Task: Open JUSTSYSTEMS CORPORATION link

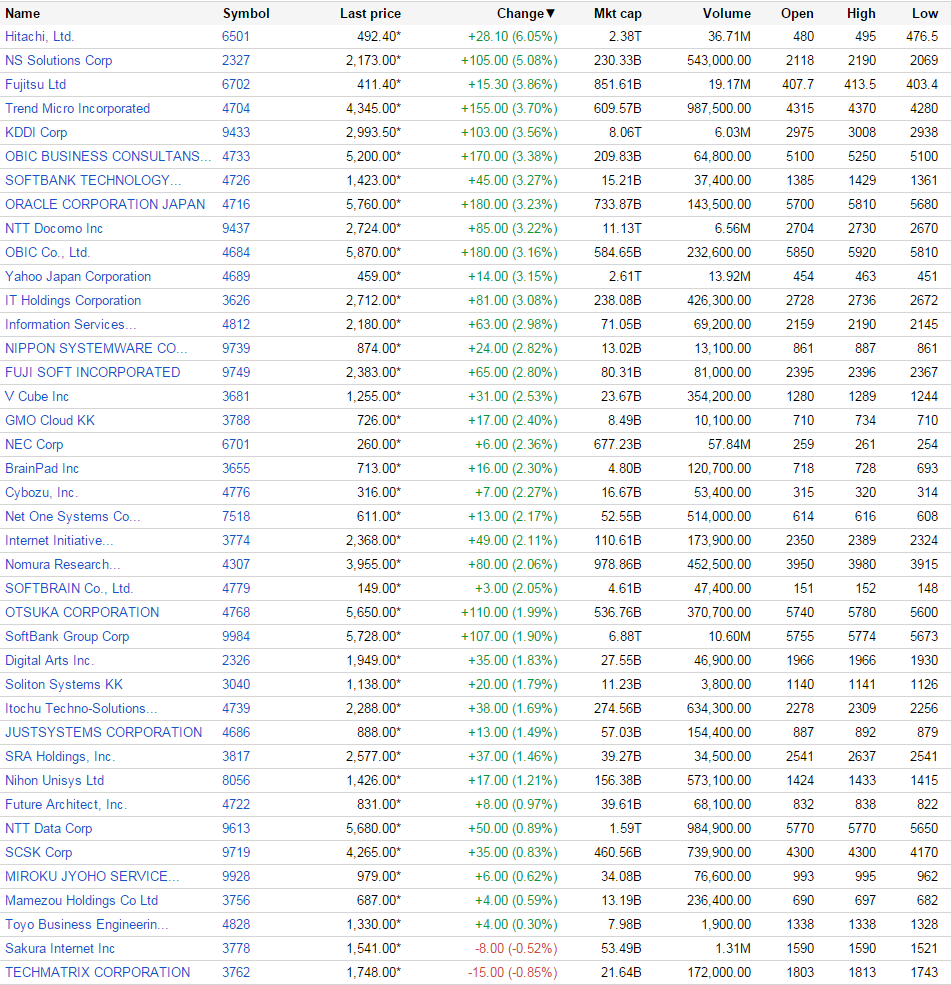Action: (x=104, y=732)
